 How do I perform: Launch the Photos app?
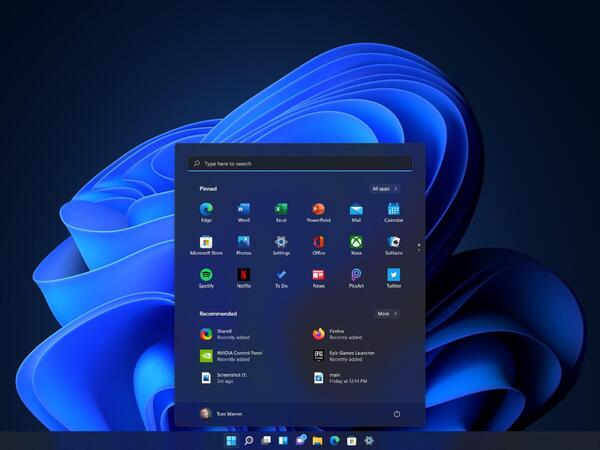coord(244,245)
